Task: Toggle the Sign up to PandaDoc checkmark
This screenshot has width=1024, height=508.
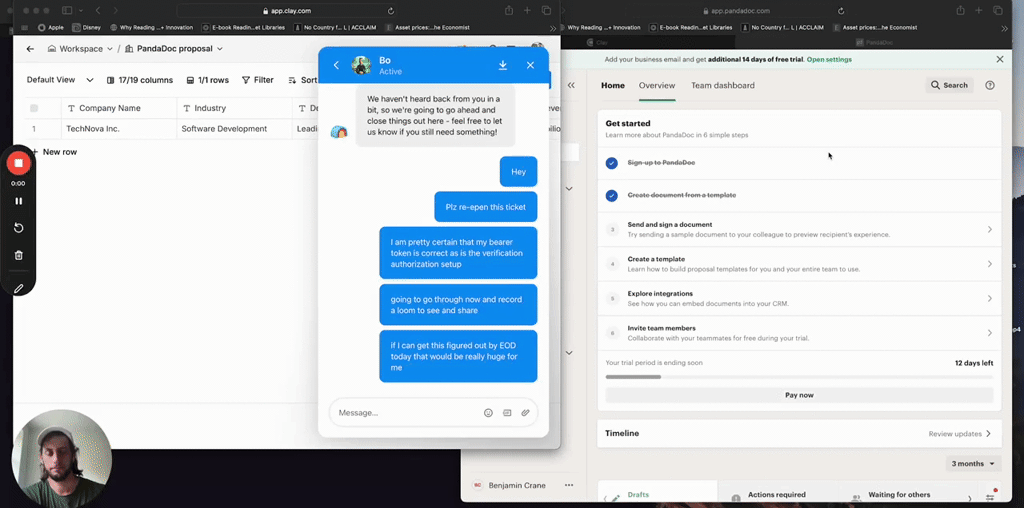Action: coord(612,162)
